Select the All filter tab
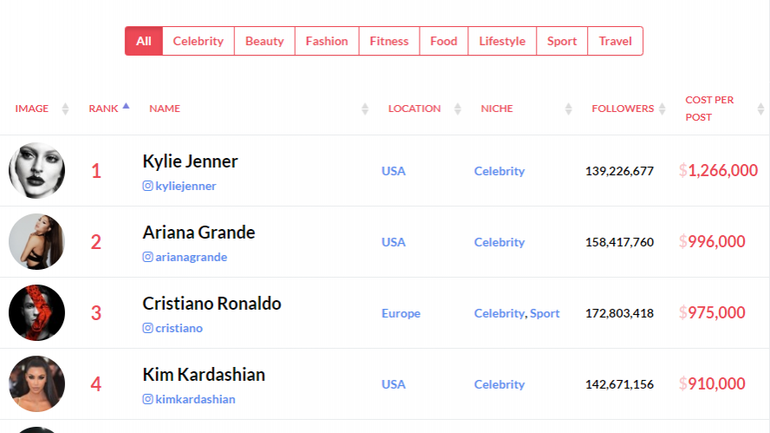Image resolution: width=770 pixels, height=433 pixels. point(143,41)
